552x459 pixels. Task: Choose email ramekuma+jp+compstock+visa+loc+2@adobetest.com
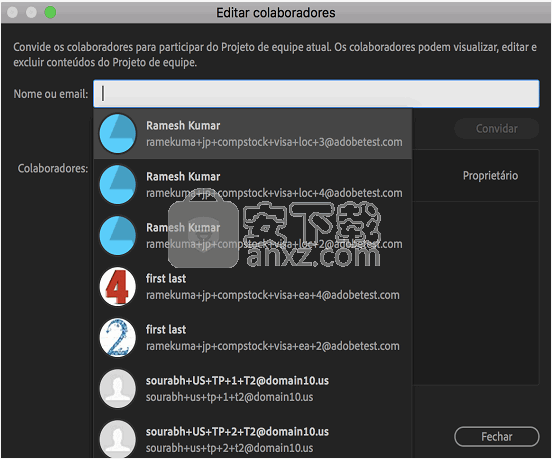point(274,244)
